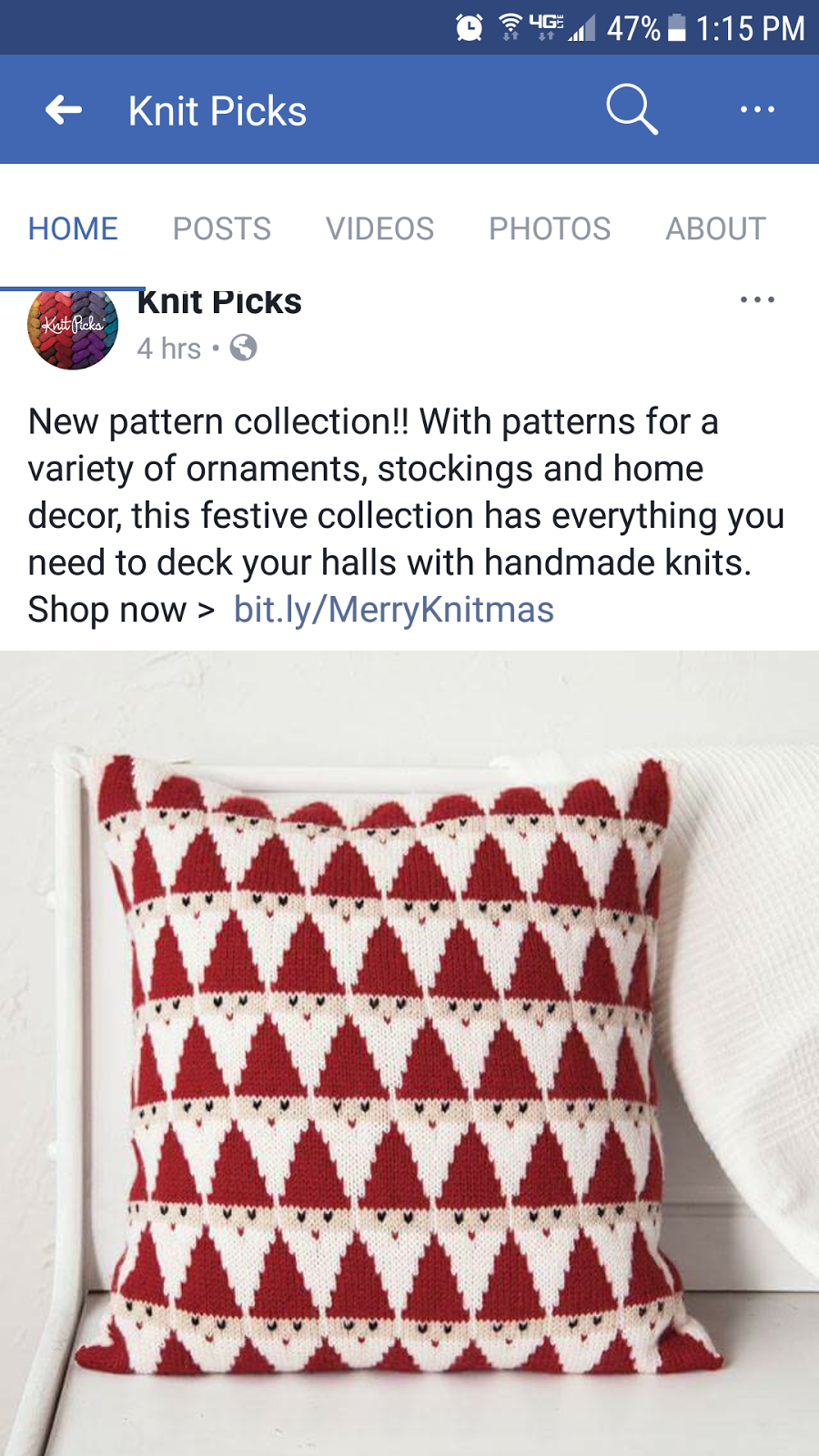Tap the public globe privacy icon

click(x=243, y=348)
